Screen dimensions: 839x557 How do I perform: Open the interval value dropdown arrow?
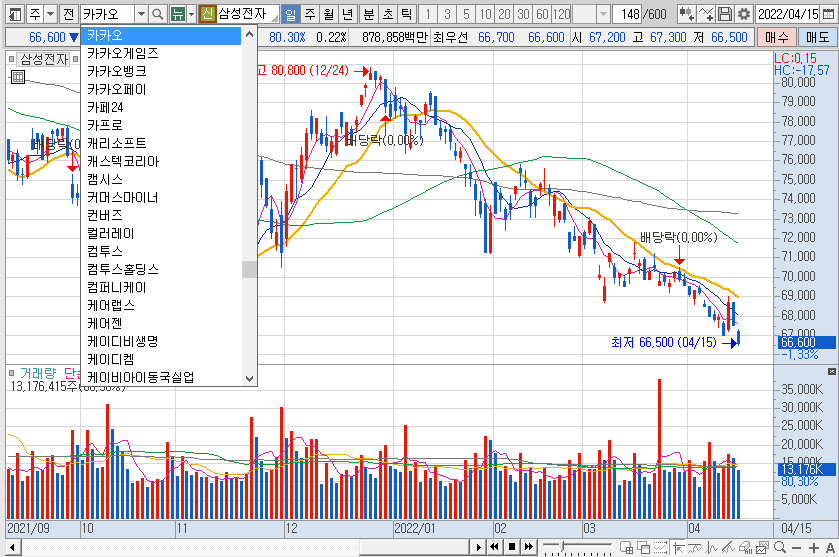(x=603, y=14)
